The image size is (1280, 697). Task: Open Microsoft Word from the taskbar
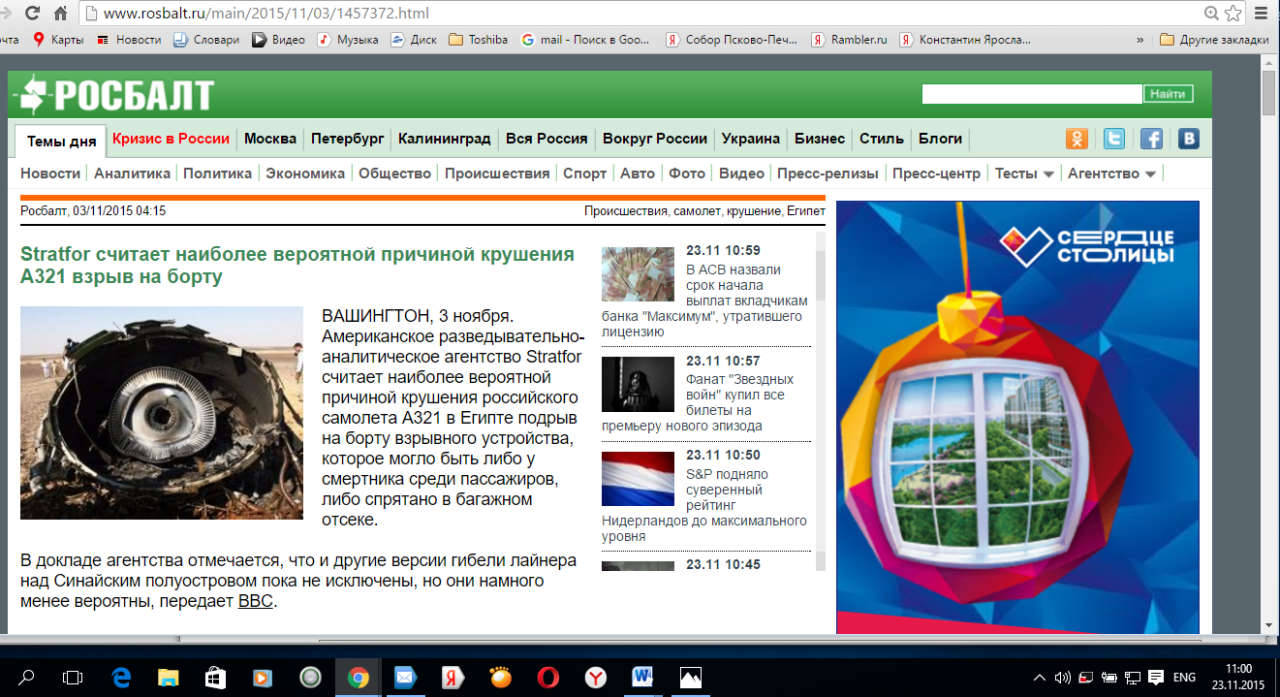(x=643, y=677)
